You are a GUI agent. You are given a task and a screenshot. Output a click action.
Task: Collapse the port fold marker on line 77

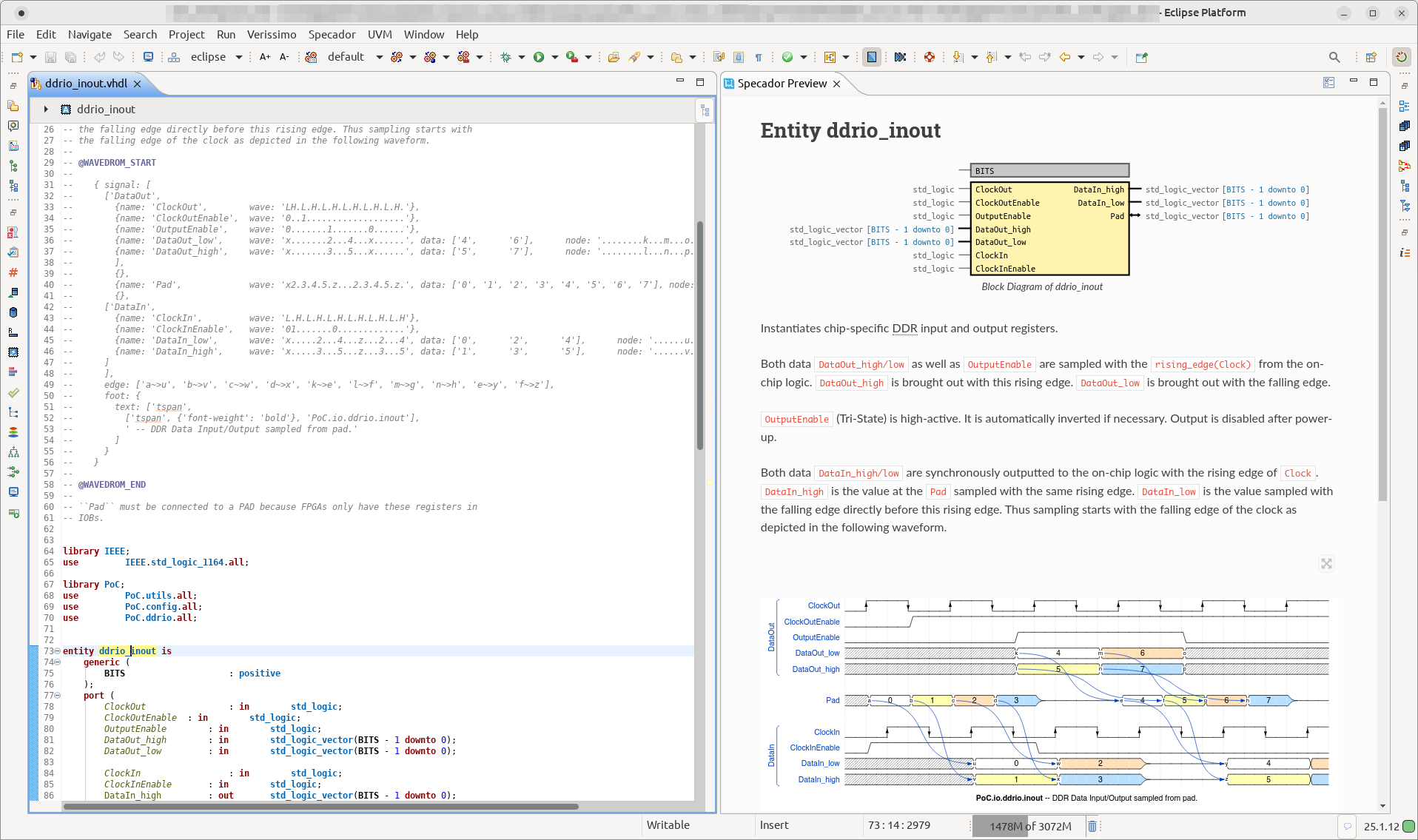pos(57,696)
